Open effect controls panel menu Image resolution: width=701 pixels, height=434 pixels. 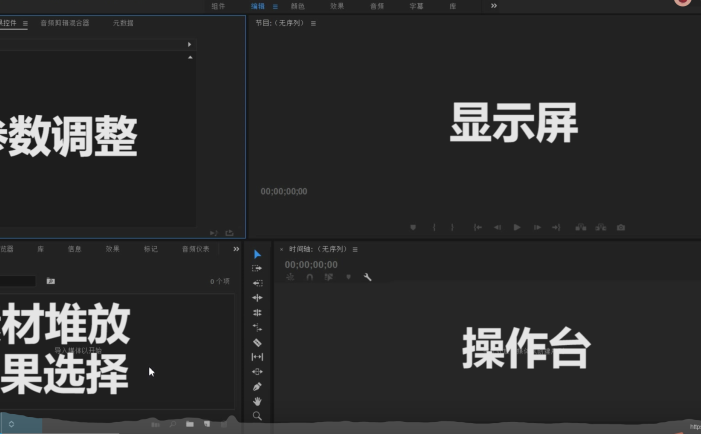[x=25, y=24]
